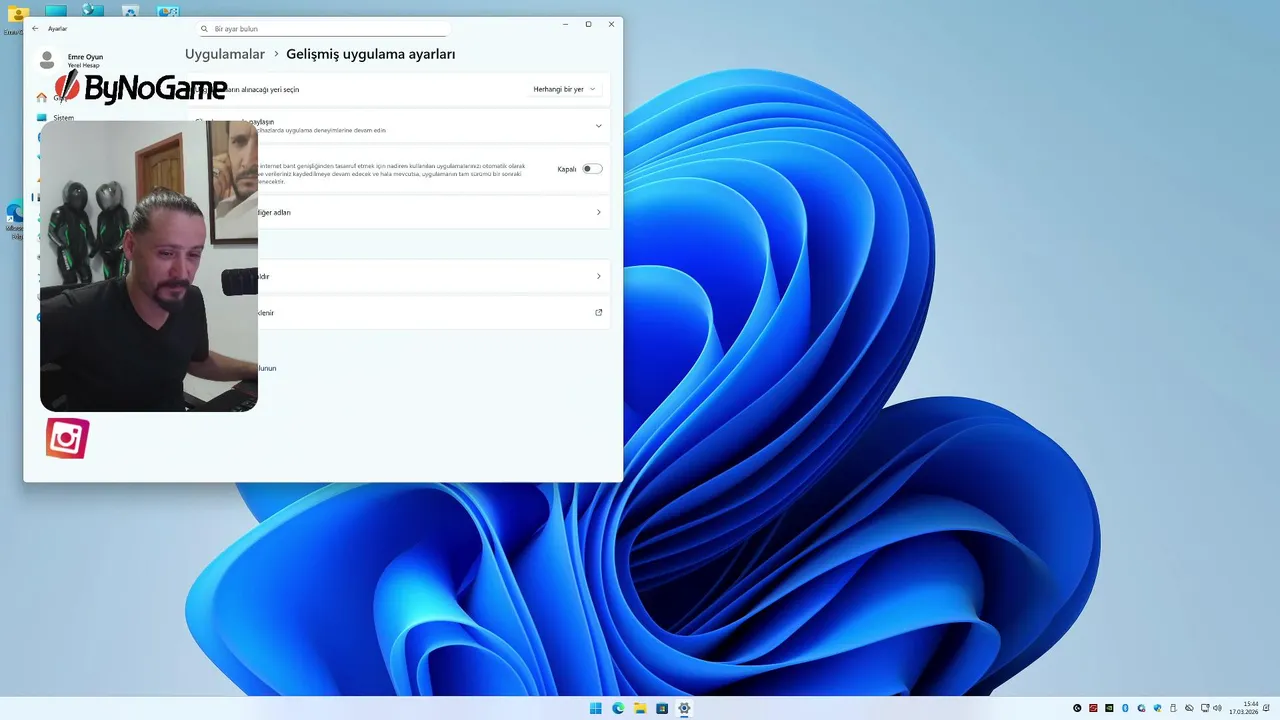Type in the 'Bir ayar bulun' search box
The width and height of the screenshot is (1280, 720).
pyautogui.click(x=322, y=29)
